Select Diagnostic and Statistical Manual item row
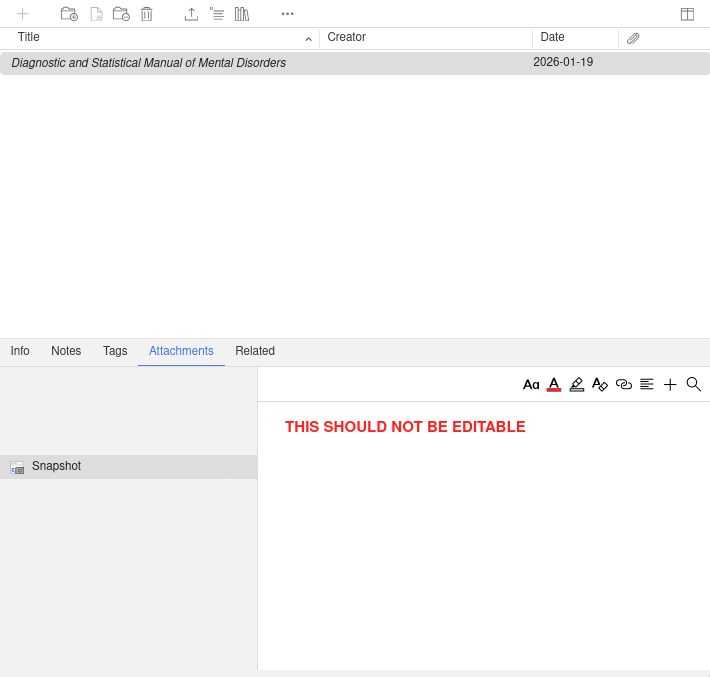This screenshot has height=677, width=710. (x=355, y=63)
